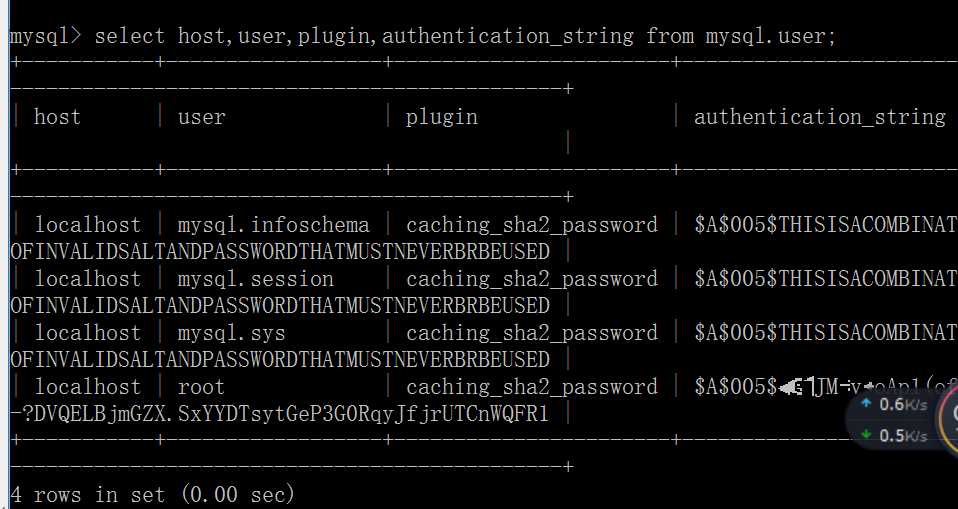Screen dimensions: 958x509
Task: Select the mysql.session user entry
Action: click(x=256, y=279)
